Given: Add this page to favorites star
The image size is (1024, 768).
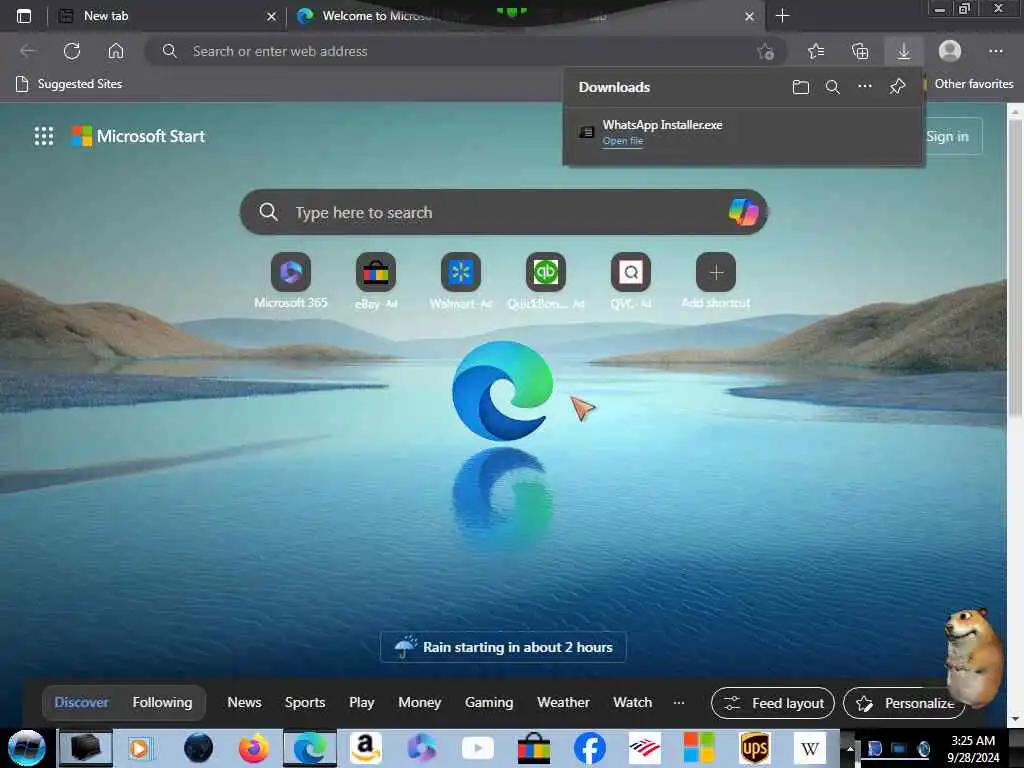Looking at the screenshot, I should [x=765, y=51].
